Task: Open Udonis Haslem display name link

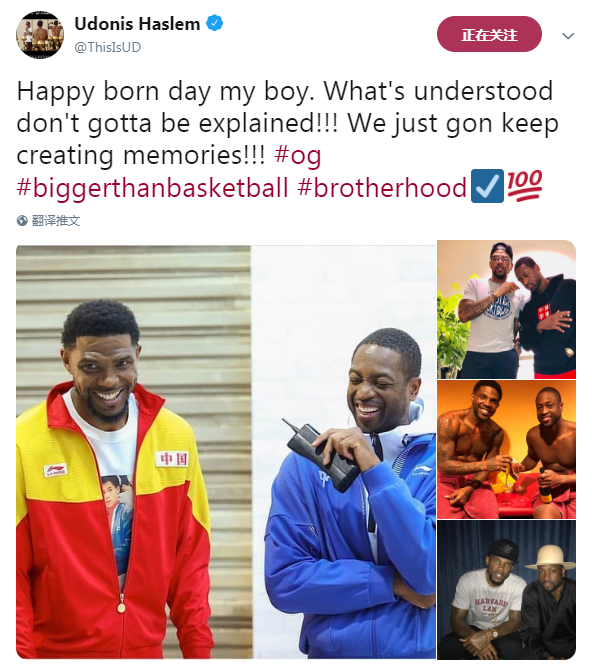Action: click(x=137, y=24)
